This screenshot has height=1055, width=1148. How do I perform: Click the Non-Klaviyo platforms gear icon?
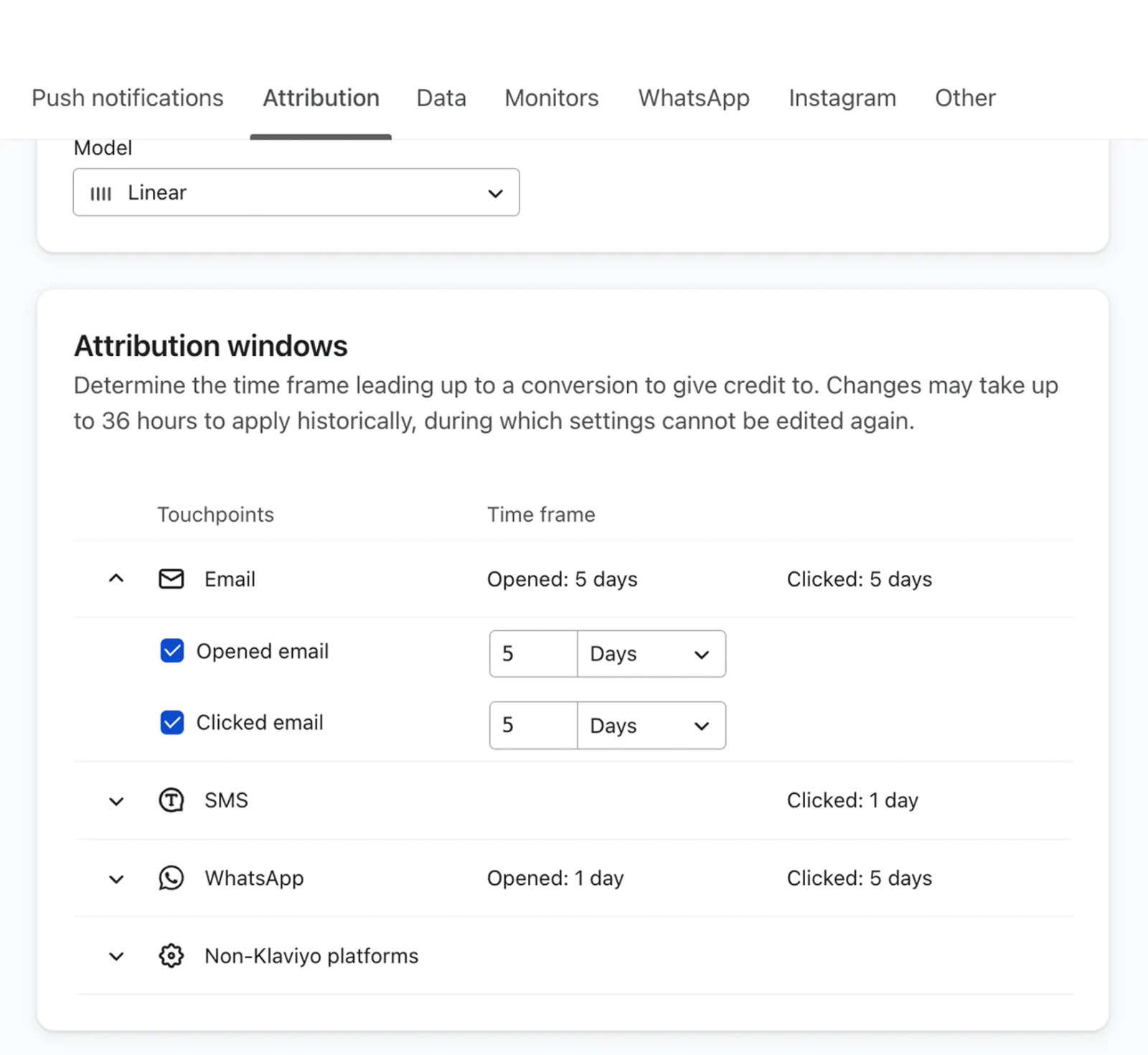(x=171, y=956)
